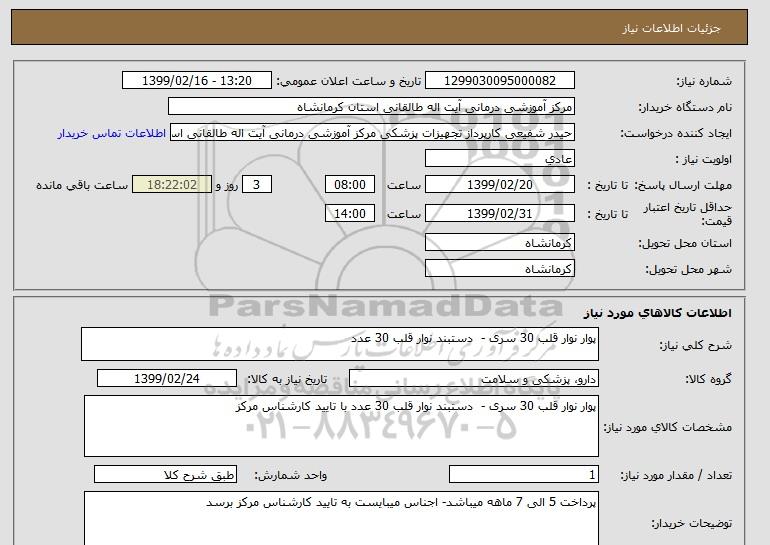Select the announcement date field 1399/02/16 - 13:20

[196, 81]
